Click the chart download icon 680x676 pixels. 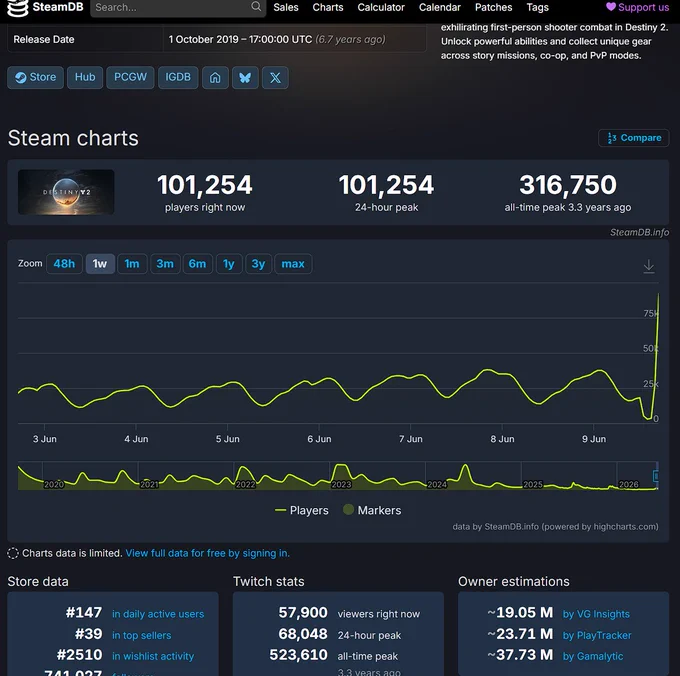point(649,266)
